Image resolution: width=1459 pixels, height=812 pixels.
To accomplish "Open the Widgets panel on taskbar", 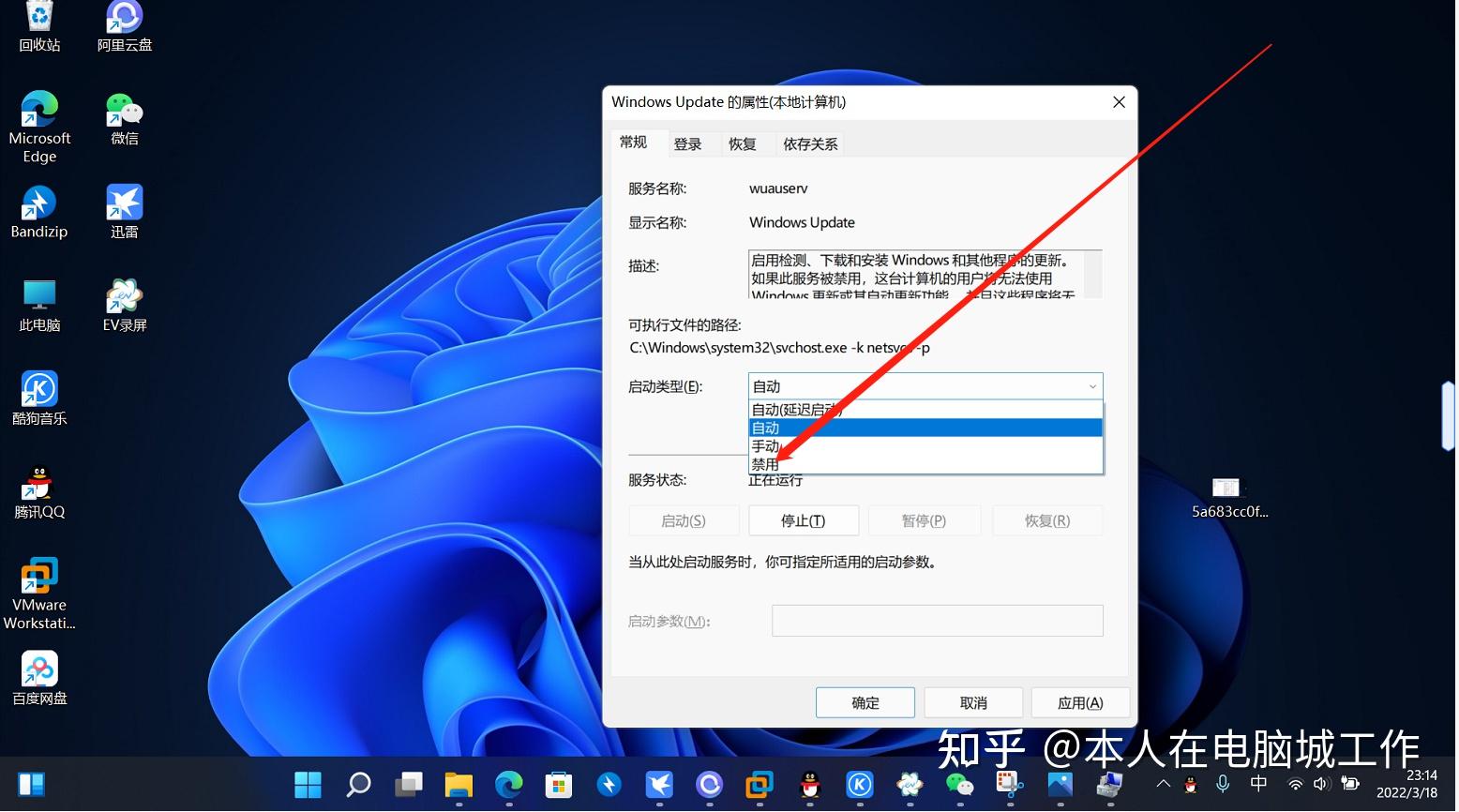I will (x=31, y=784).
